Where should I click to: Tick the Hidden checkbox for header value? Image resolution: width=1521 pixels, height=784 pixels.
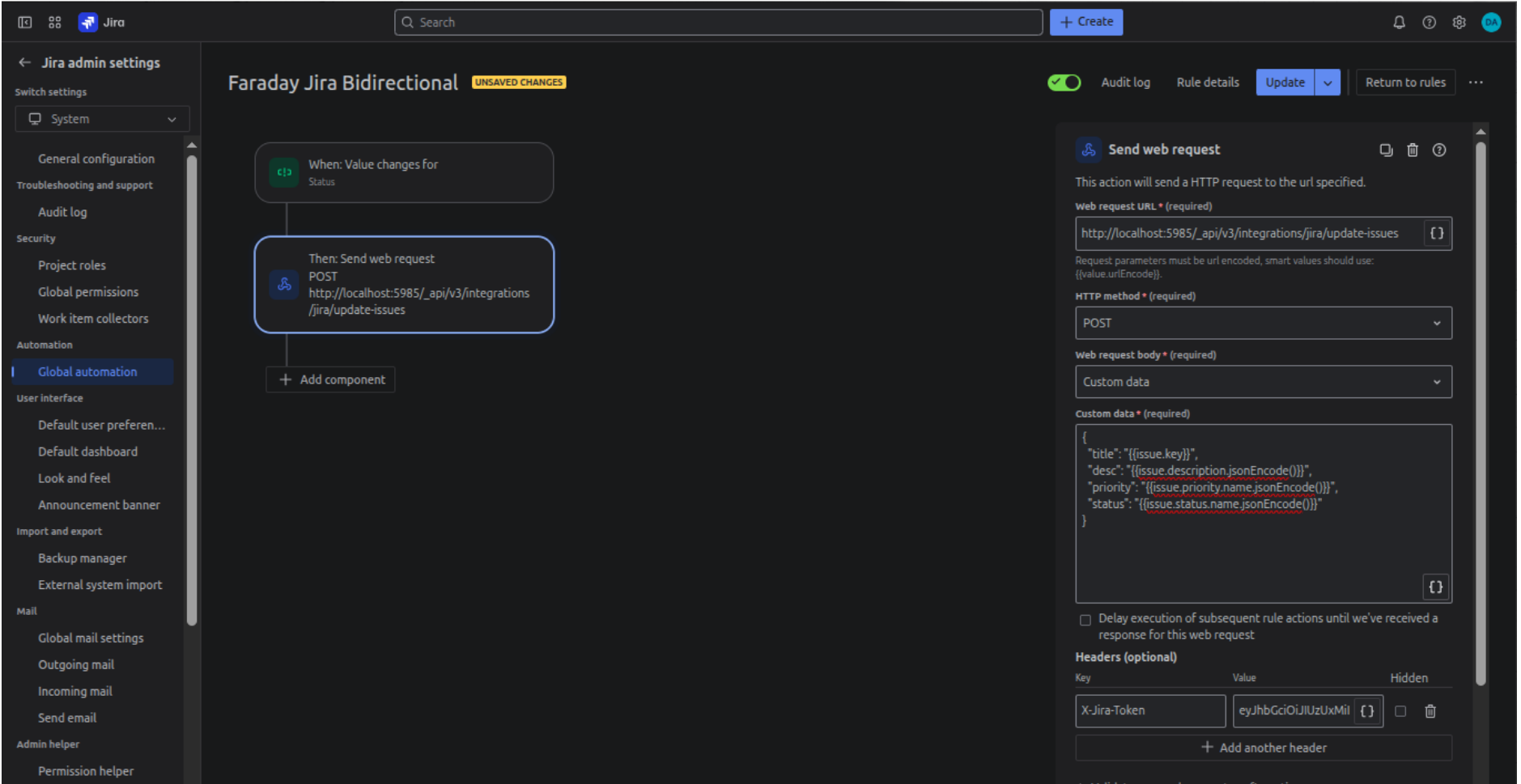(1400, 711)
